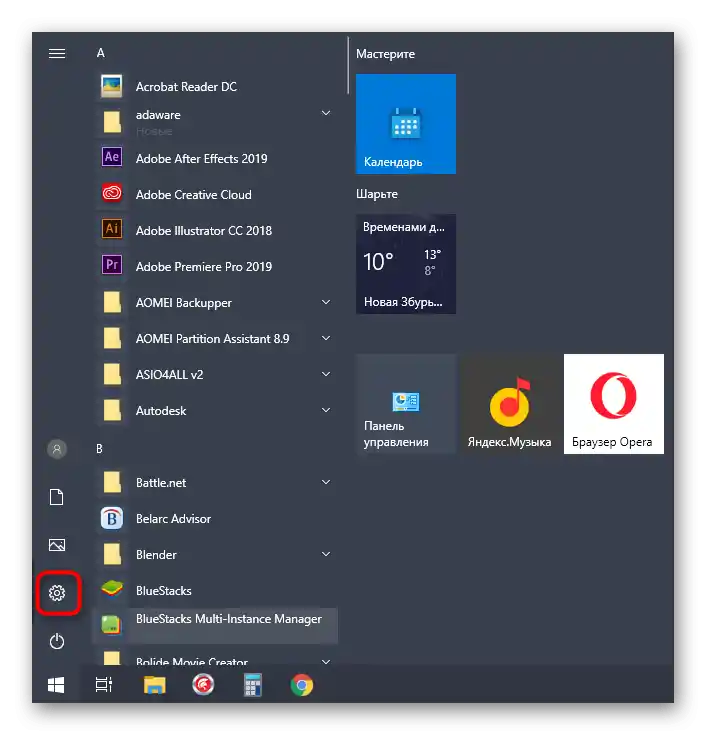Click the adaware folder icon
706x735 pixels.
112,122
